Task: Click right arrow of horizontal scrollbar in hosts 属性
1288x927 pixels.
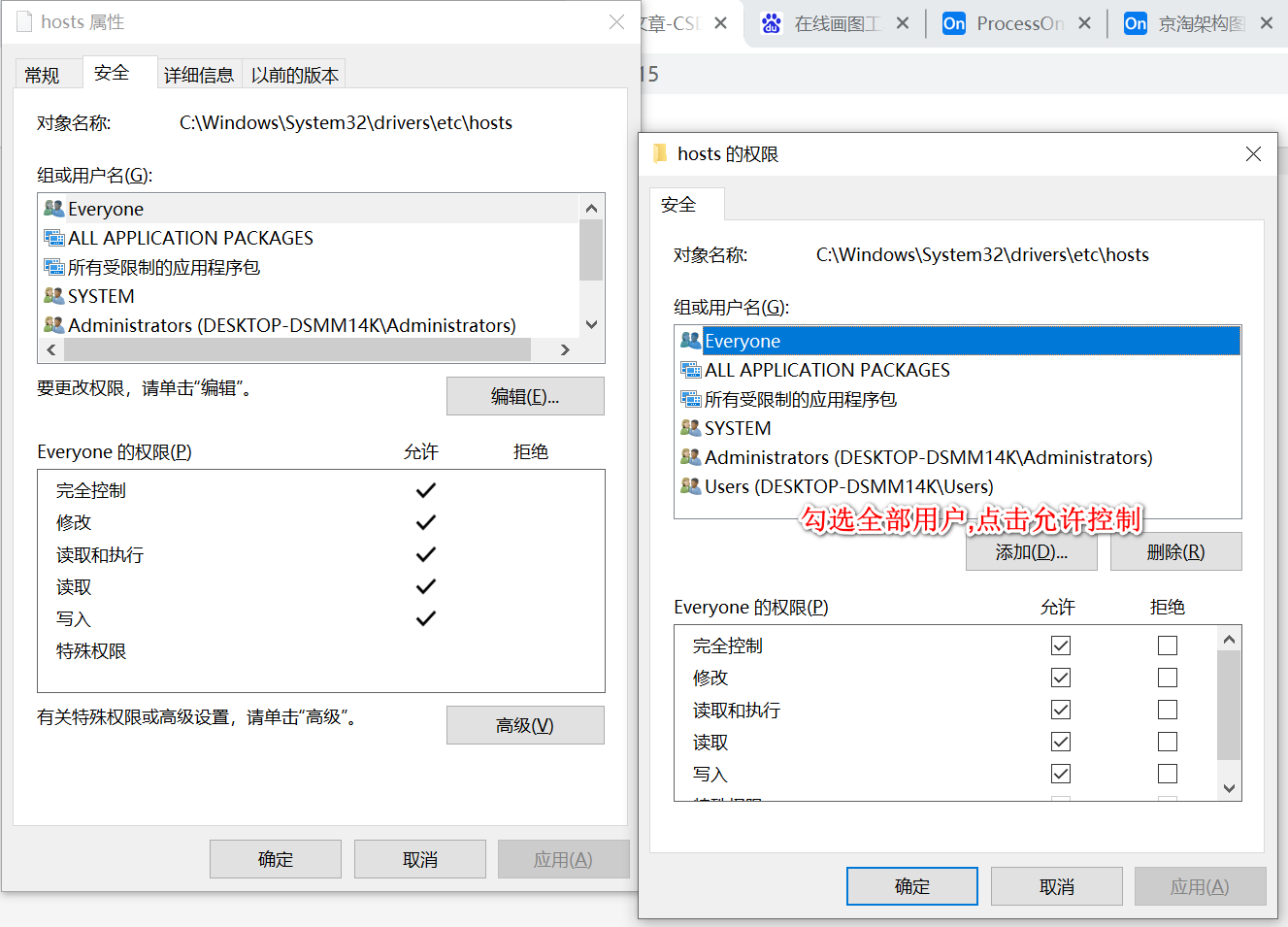Action: 565,349
